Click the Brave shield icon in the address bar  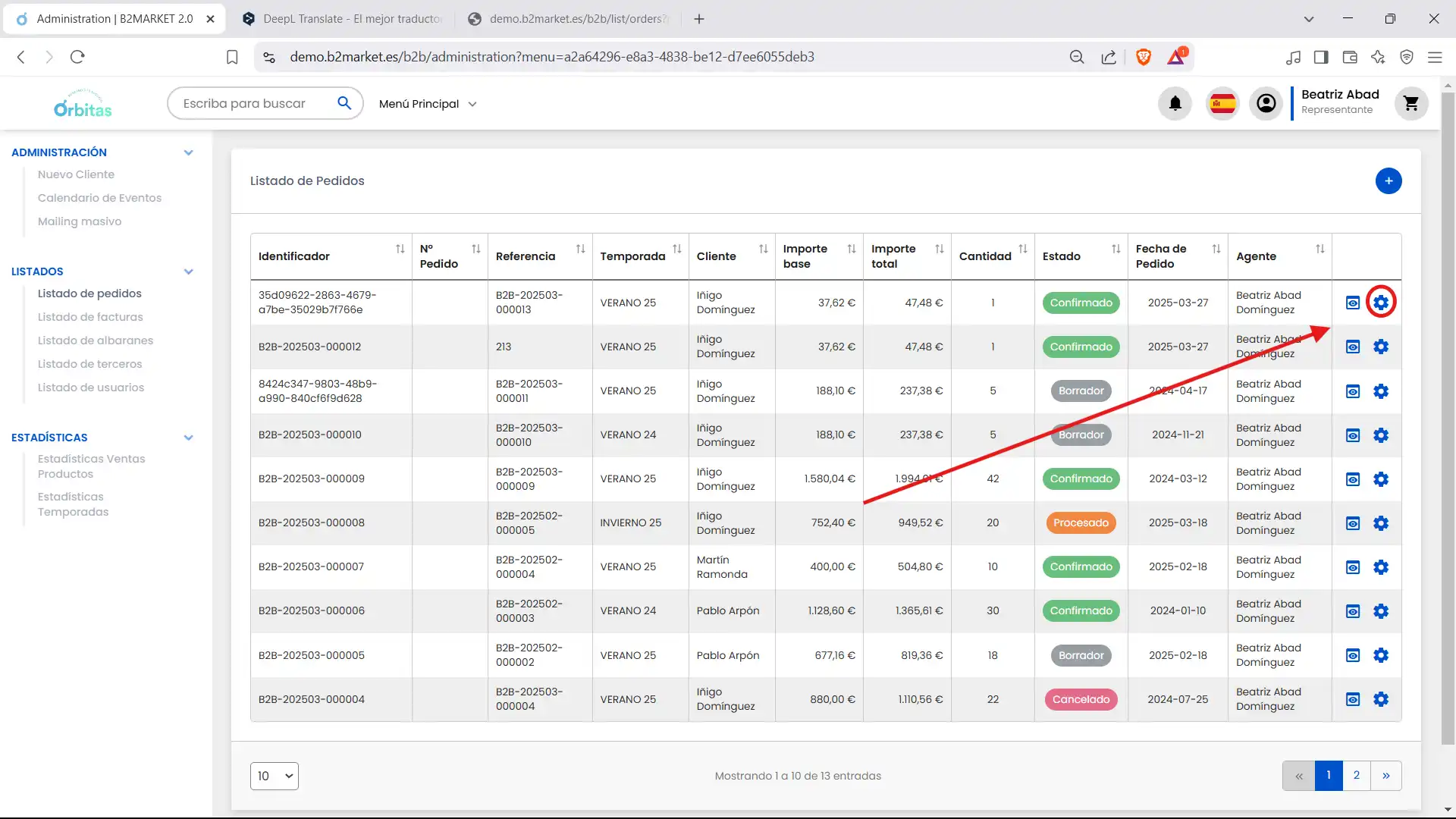[x=1144, y=56]
